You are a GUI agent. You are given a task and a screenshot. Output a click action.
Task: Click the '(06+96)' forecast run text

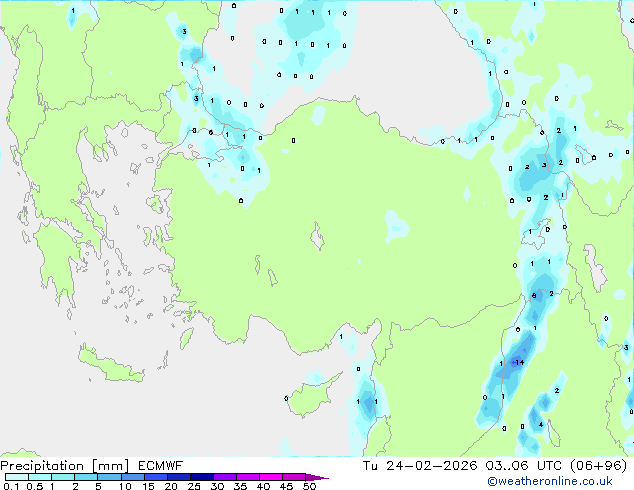[x=598, y=466]
